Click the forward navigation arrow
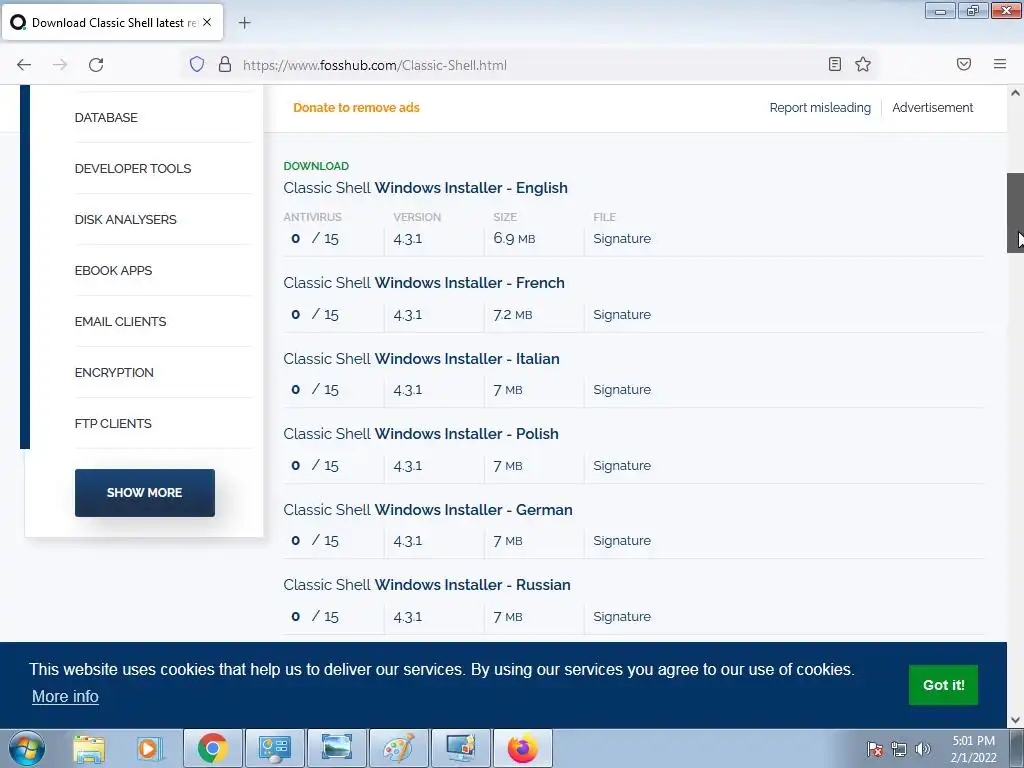This screenshot has width=1024, height=768. pyautogui.click(x=60, y=65)
